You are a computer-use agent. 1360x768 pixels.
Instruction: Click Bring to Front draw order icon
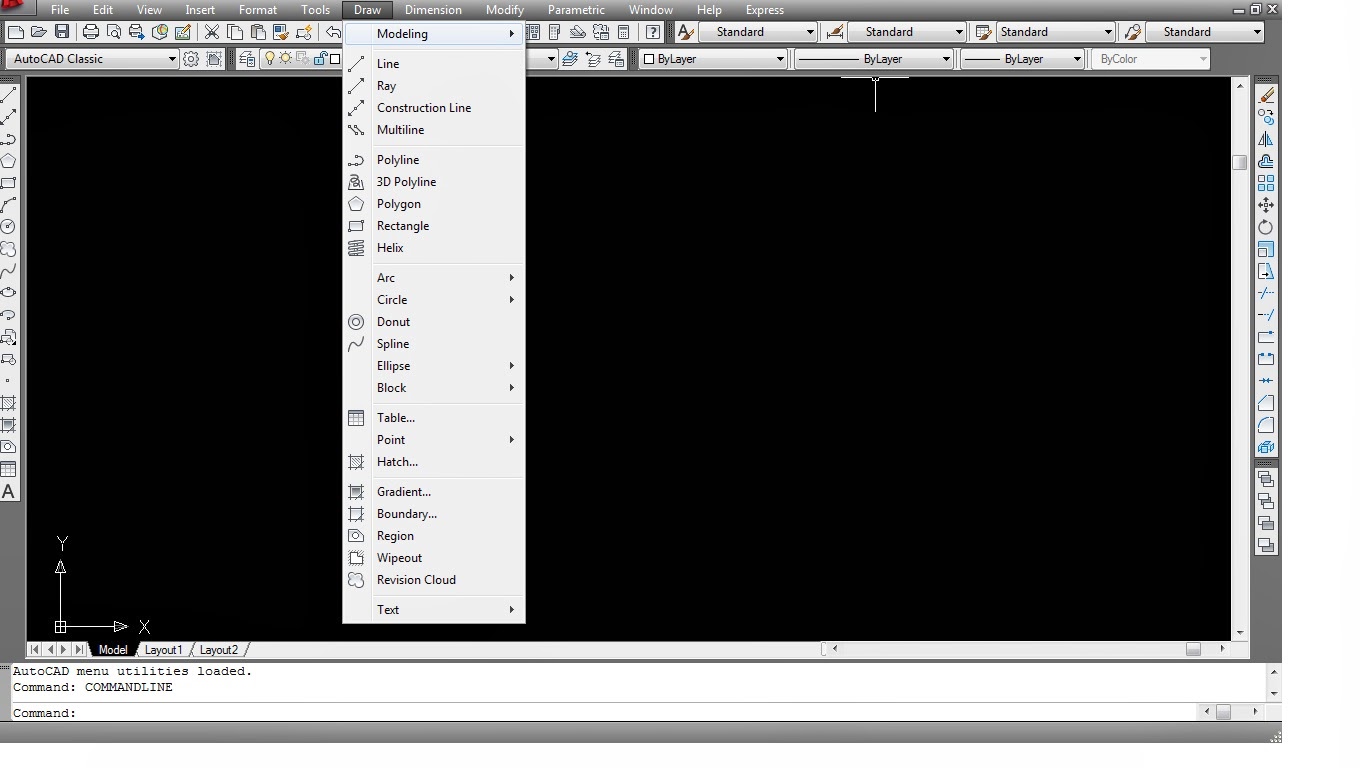pyautogui.click(x=1266, y=479)
